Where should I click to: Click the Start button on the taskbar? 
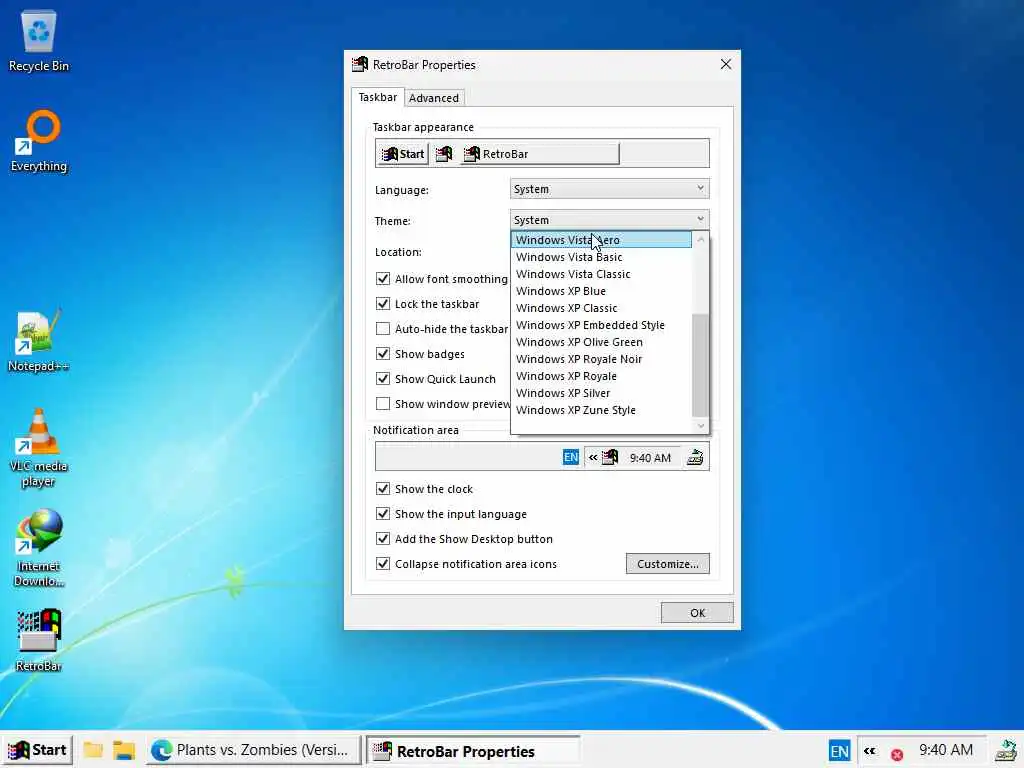37,750
